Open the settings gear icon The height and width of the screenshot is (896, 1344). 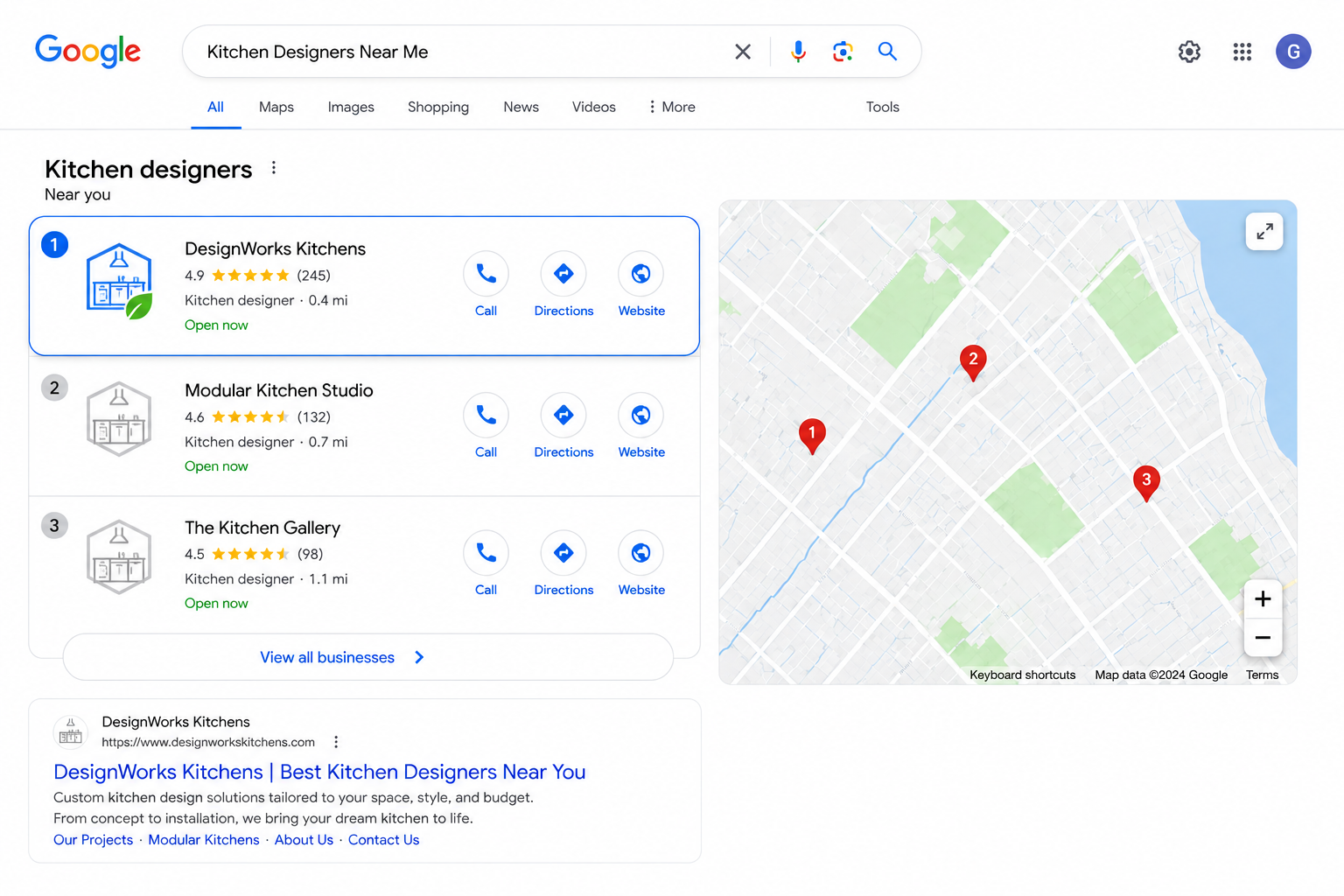[1189, 52]
